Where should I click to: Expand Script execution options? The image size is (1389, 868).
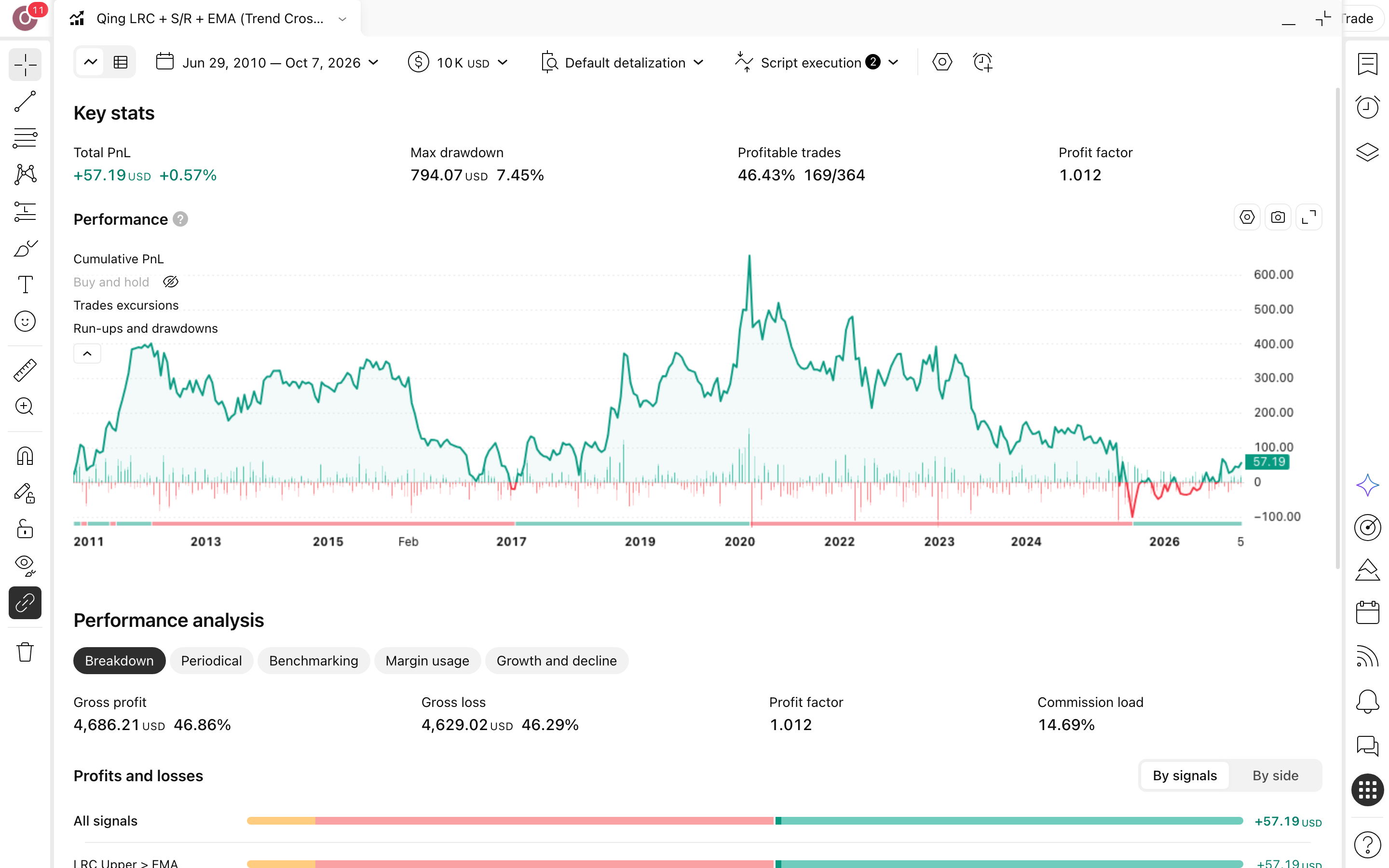click(817, 62)
